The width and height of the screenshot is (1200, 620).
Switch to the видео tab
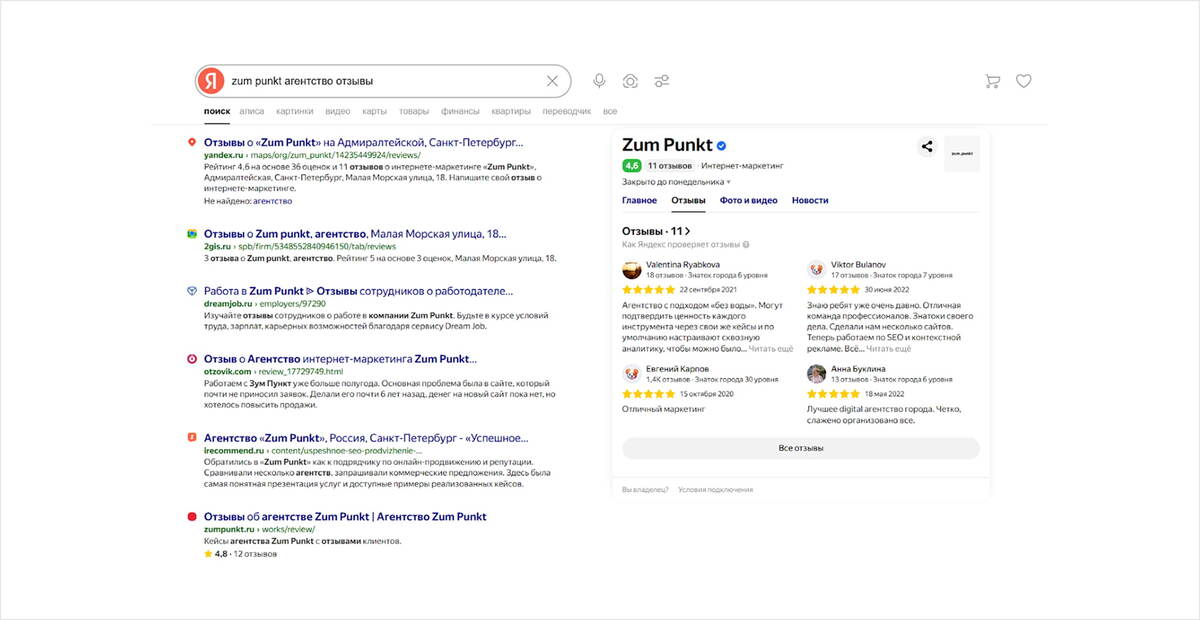tap(338, 112)
